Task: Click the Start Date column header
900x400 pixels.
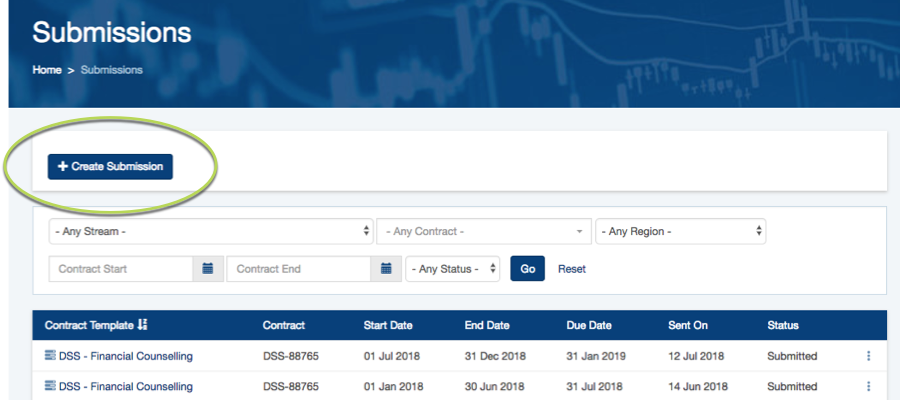Action: pyautogui.click(x=388, y=325)
